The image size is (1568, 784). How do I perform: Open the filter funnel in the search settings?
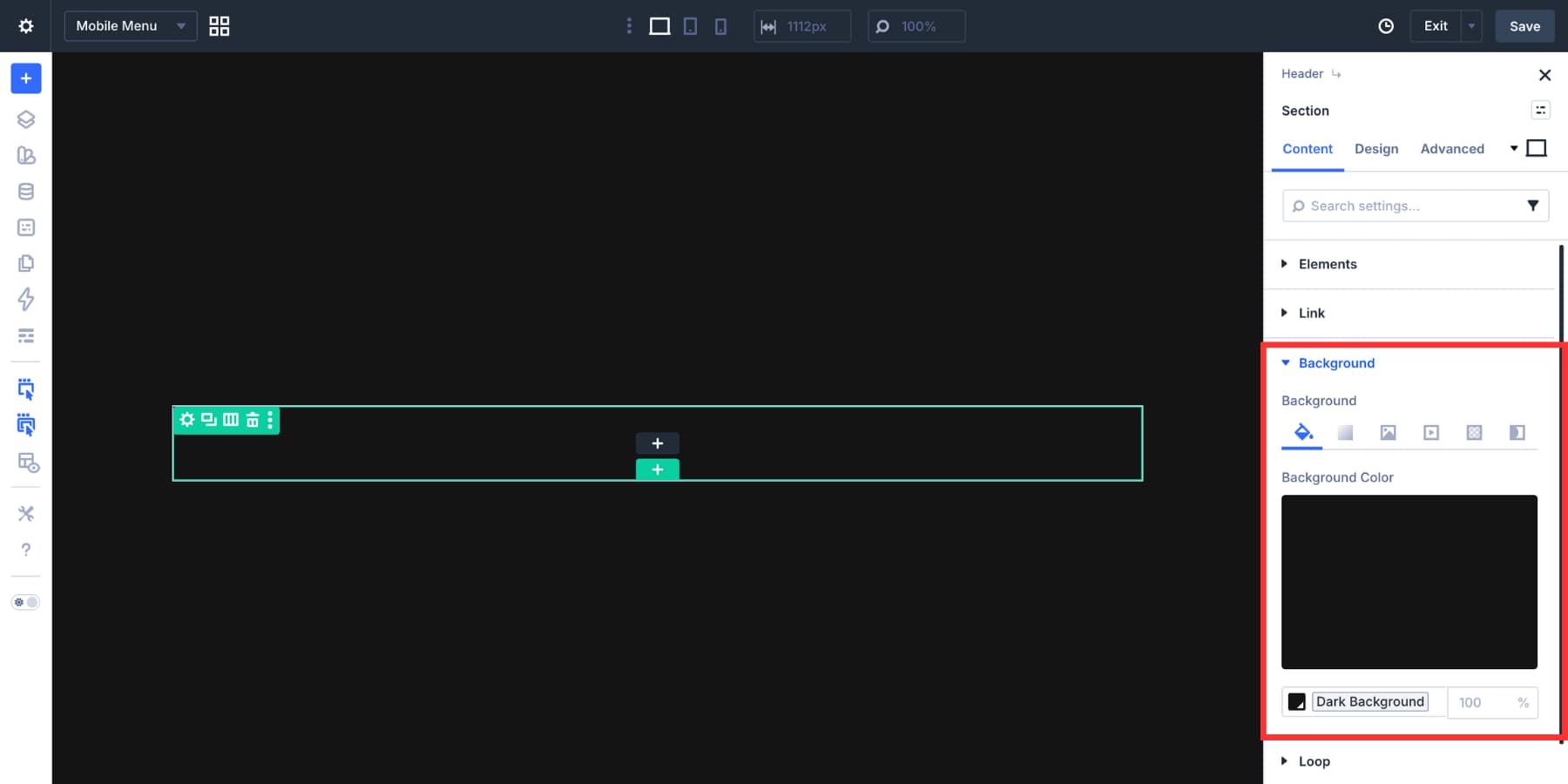[x=1533, y=206]
